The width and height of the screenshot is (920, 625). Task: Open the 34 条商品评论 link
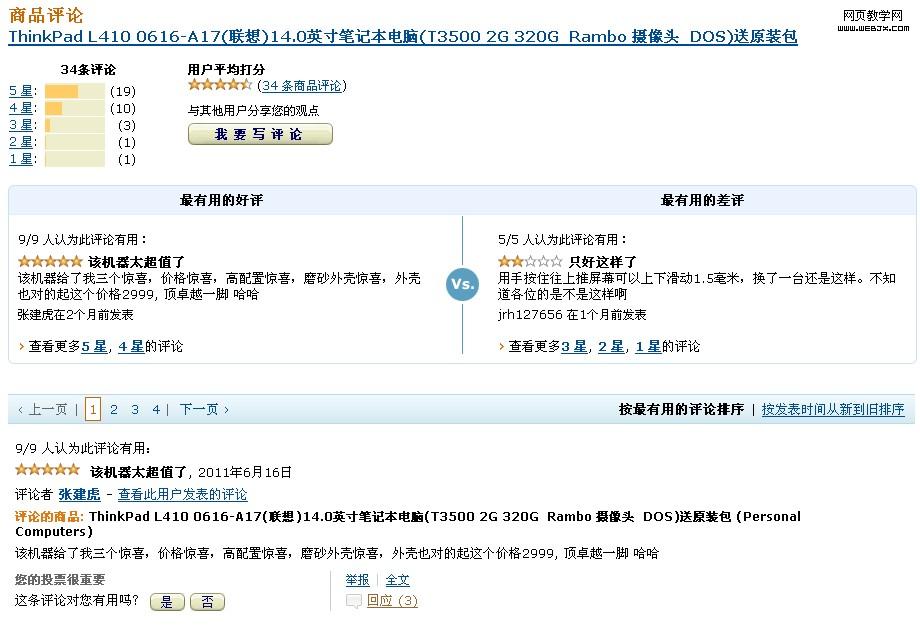pos(302,86)
